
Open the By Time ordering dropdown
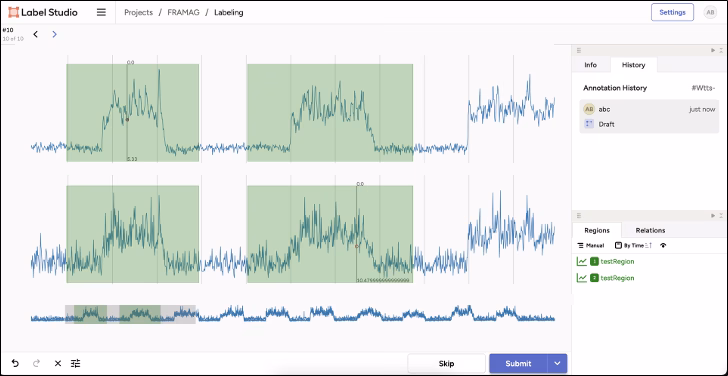629,246
